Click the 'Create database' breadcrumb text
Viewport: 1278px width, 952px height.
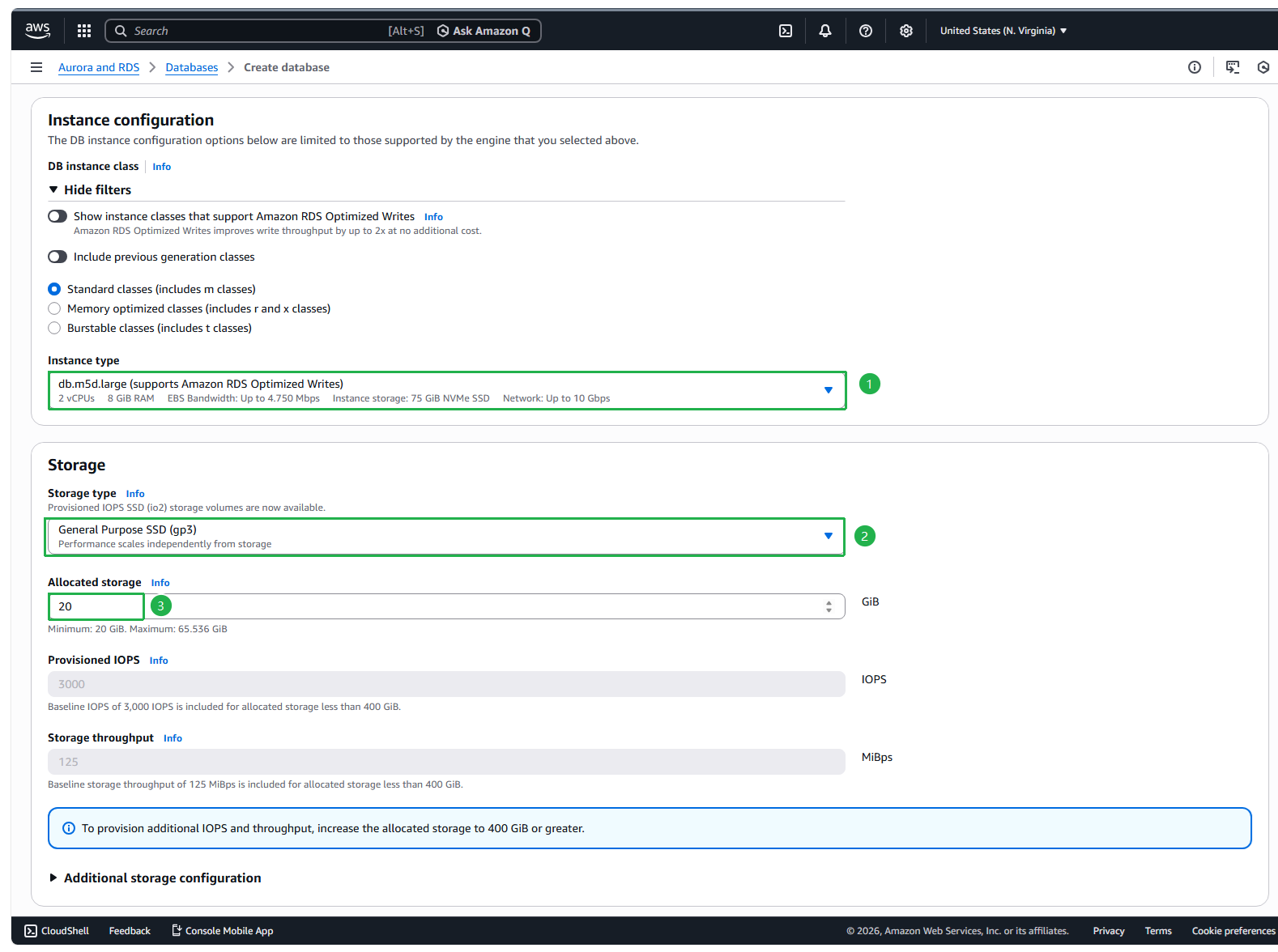click(x=287, y=67)
